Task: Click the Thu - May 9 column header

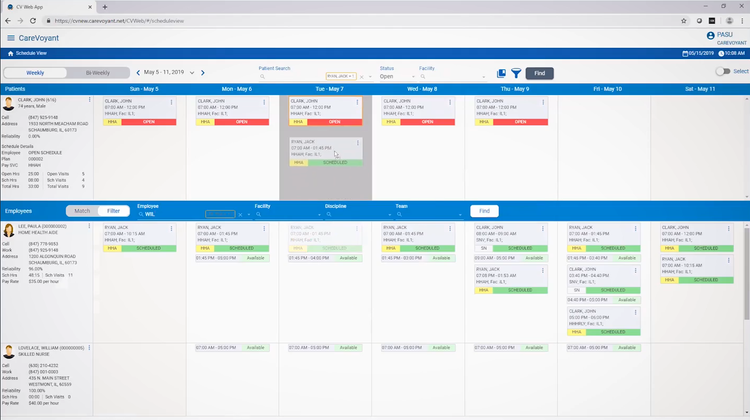Action: (x=515, y=89)
